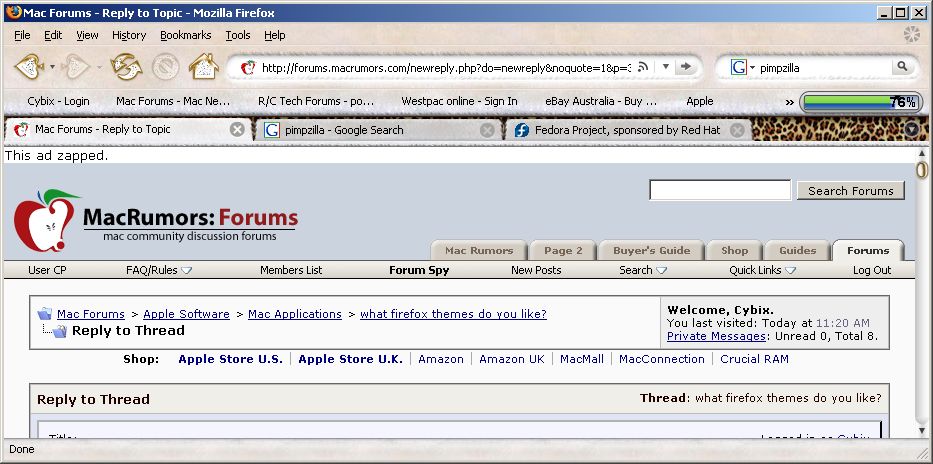933x464 pixels.
Task: Click Log Out
Action: tap(872, 270)
